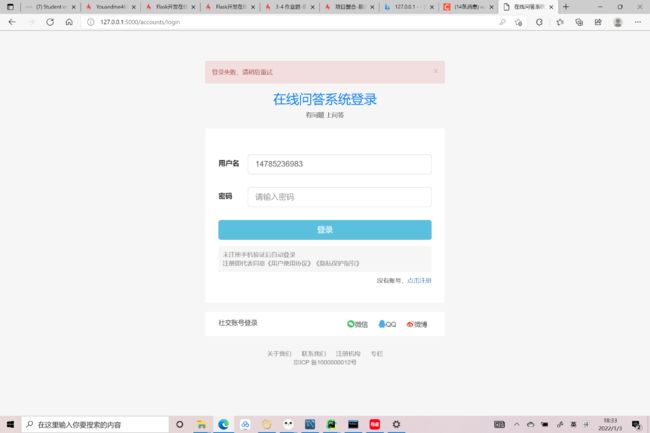Add page to favorites star icon

pos(519,22)
